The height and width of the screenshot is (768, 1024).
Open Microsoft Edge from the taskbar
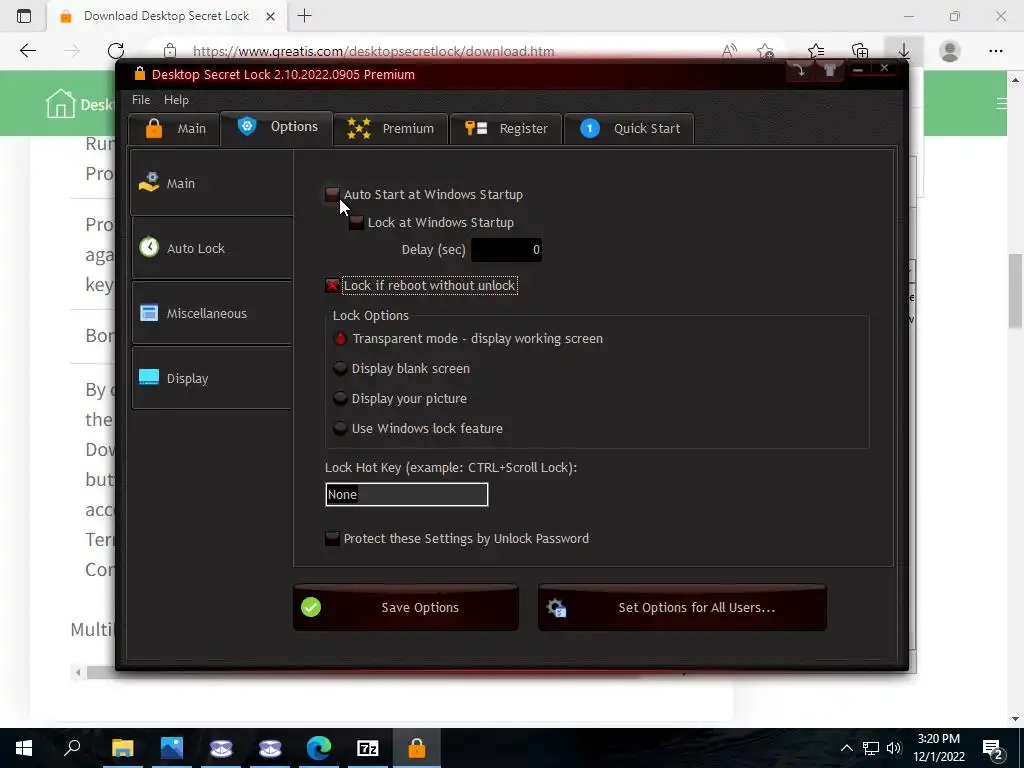click(x=319, y=748)
